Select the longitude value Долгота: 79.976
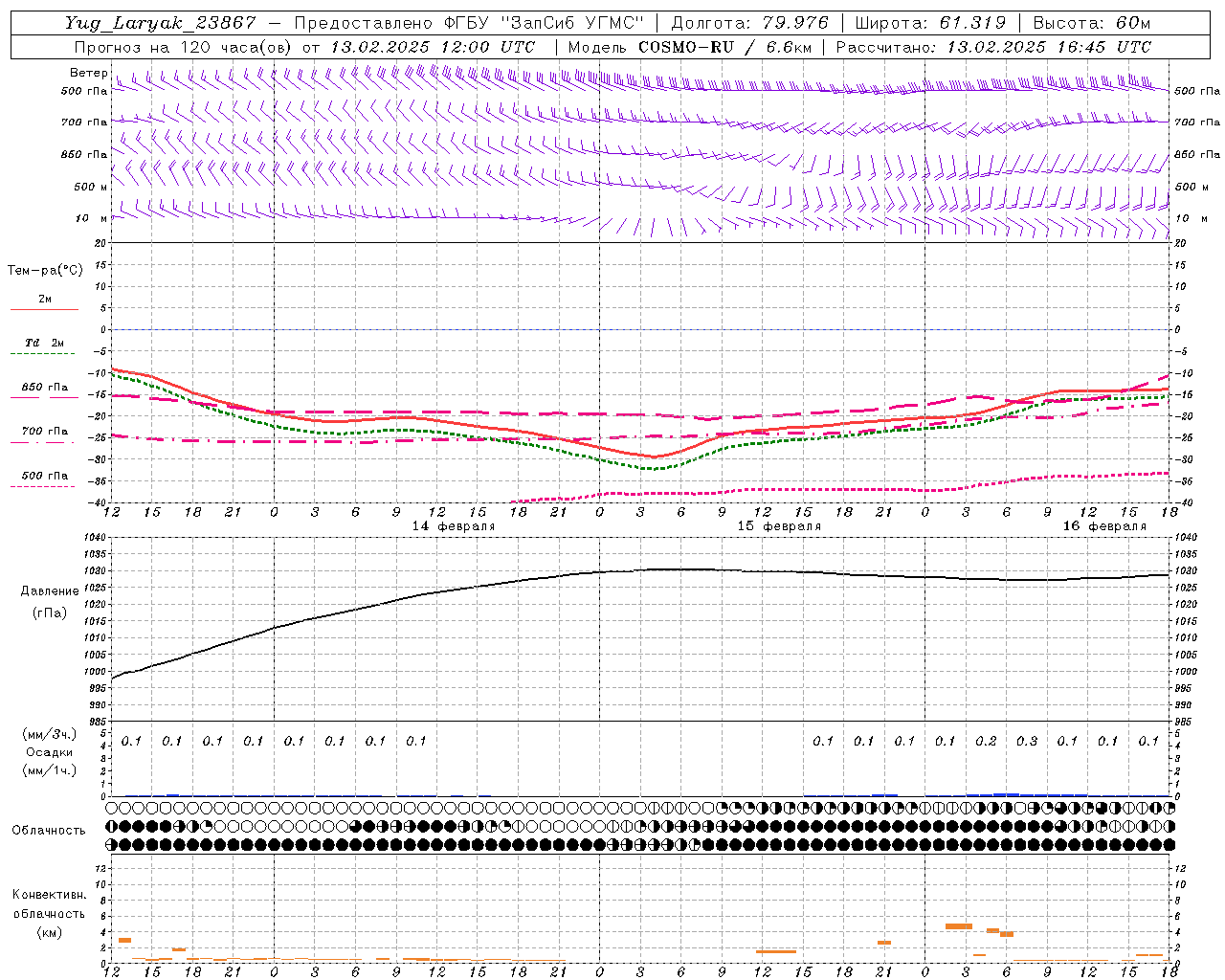 point(750,23)
